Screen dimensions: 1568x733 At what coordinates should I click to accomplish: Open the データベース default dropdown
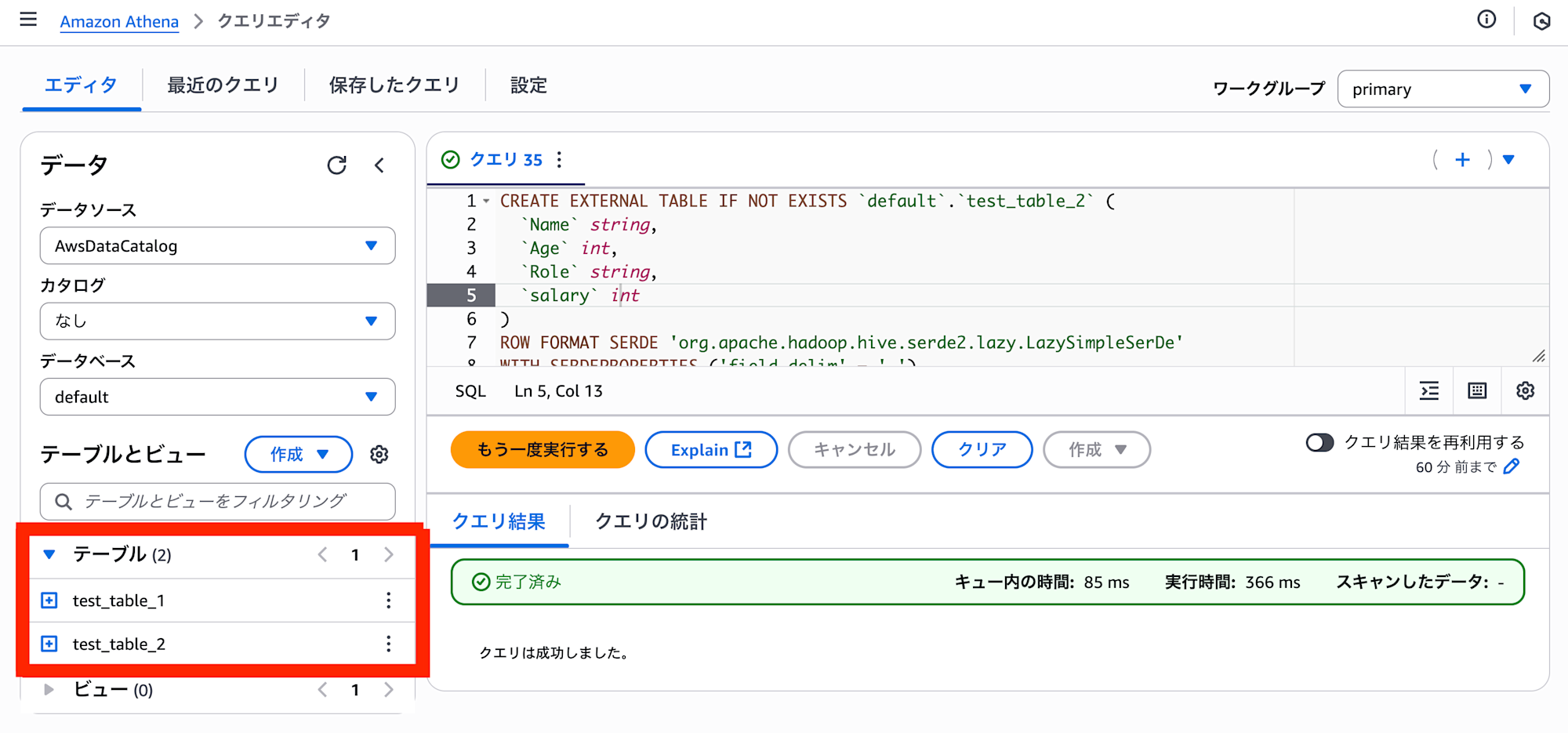[x=217, y=397]
